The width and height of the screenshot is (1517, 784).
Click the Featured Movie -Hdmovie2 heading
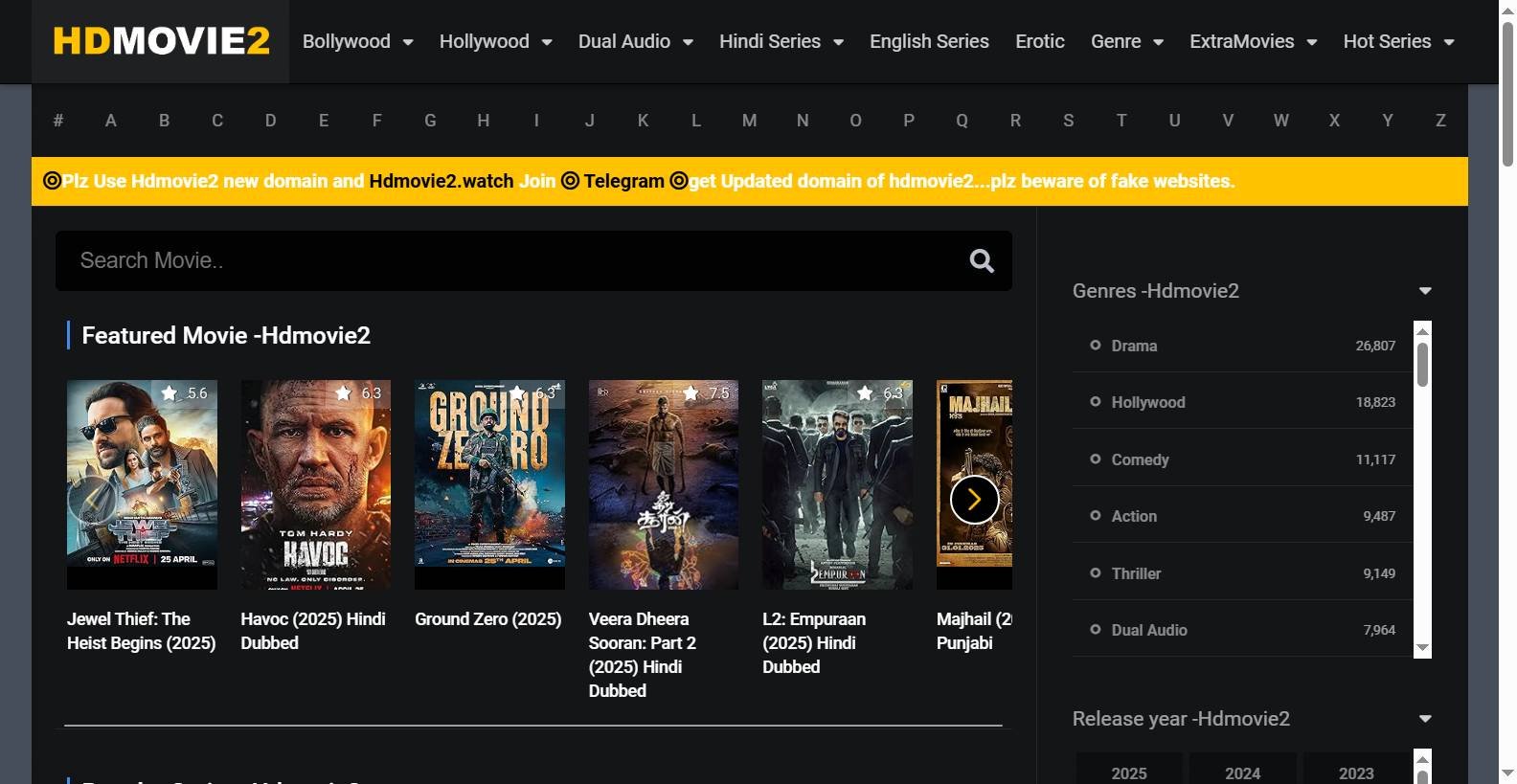(x=226, y=335)
